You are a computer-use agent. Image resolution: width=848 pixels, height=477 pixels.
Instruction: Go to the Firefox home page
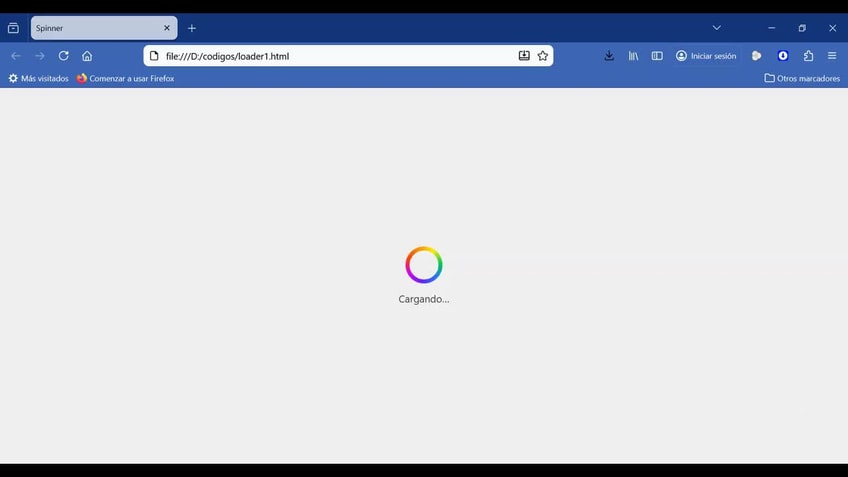(87, 56)
